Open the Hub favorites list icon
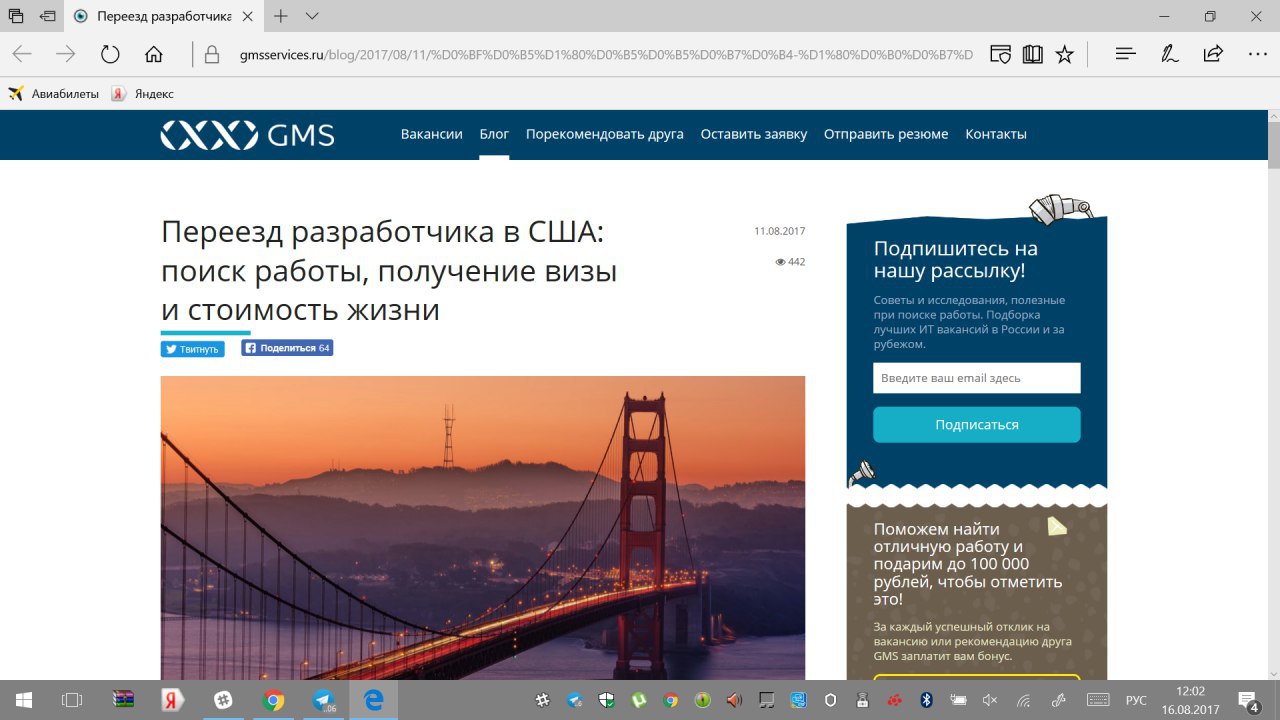1280x720 pixels. [x=1126, y=54]
